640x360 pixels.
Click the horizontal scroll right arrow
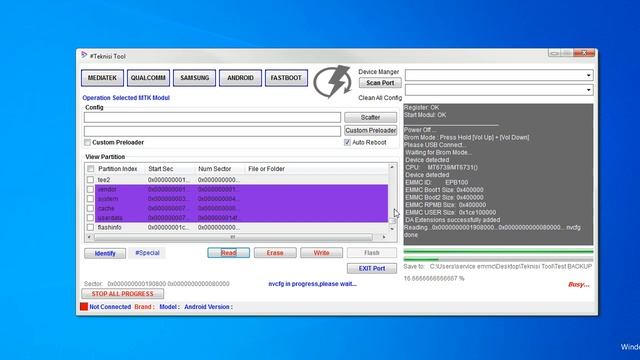(x=384, y=237)
